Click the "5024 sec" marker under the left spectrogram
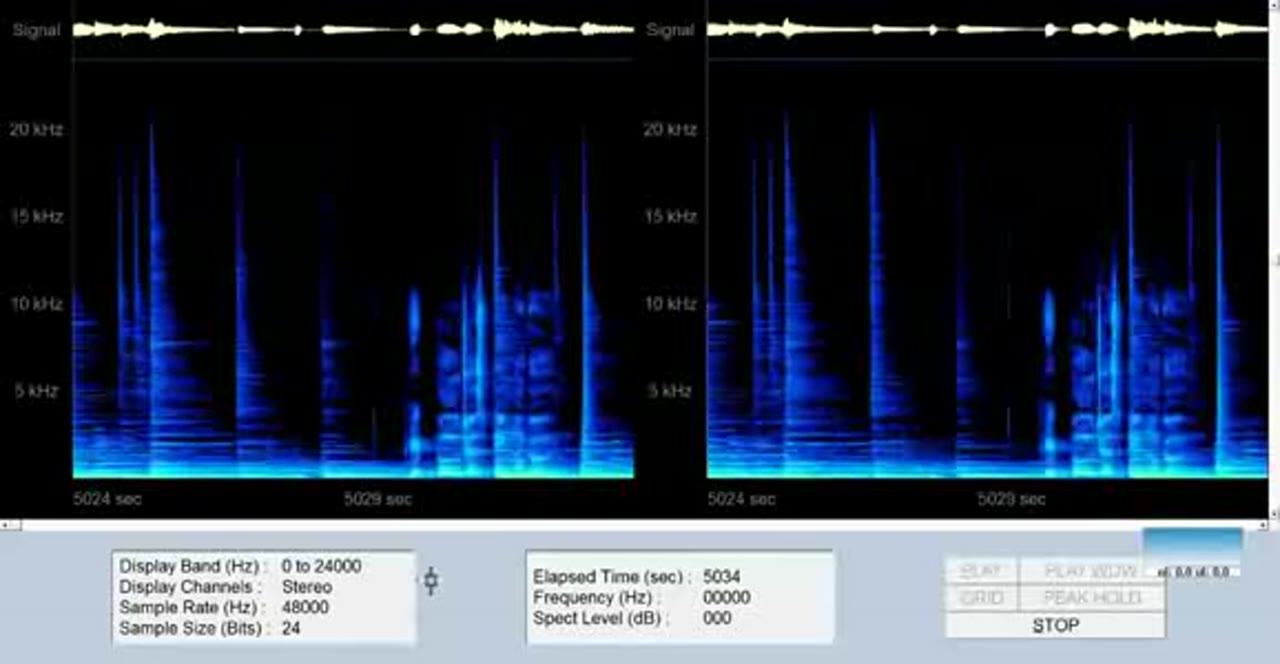Screen dimensions: 1280x664 (x=107, y=498)
